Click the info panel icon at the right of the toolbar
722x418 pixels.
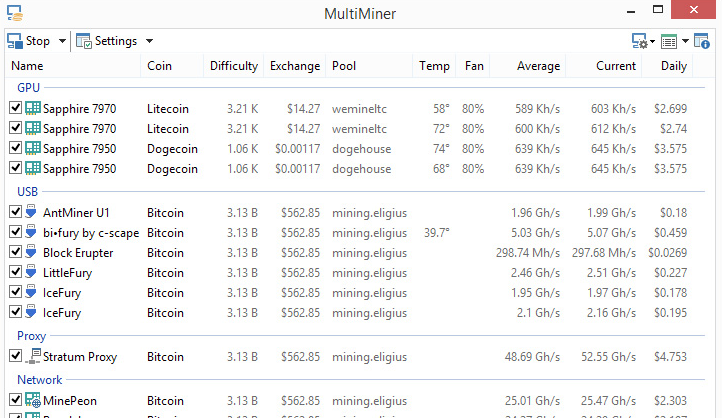tap(701, 41)
